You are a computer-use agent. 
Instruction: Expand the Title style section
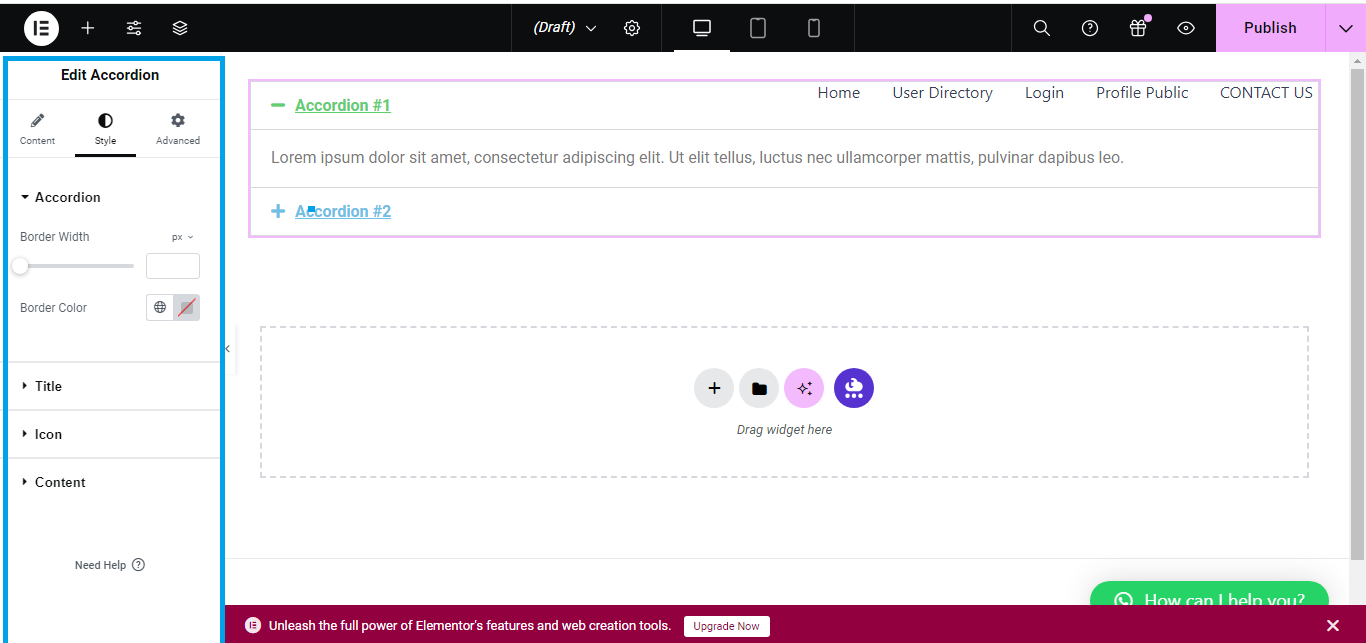click(x=48, y=386)
